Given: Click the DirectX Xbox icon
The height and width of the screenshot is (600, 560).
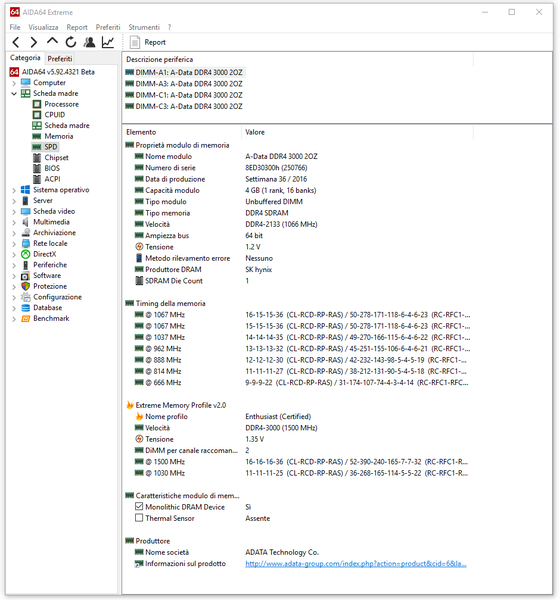Looking at the screenshot, I should pyautogui.click(x=25, y=254).
